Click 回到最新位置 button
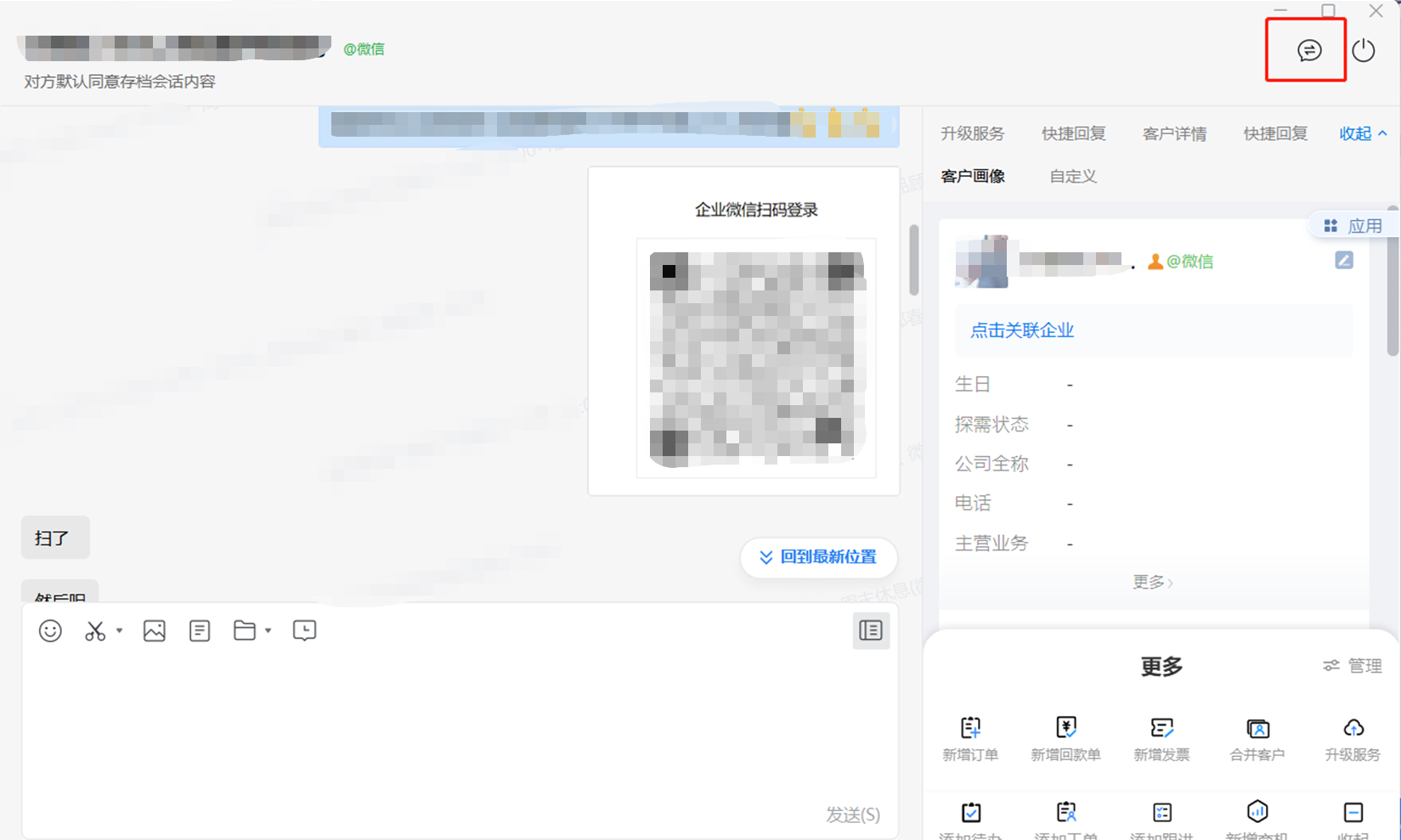The width and height of the screenshot is (1401, 840). 818,557
